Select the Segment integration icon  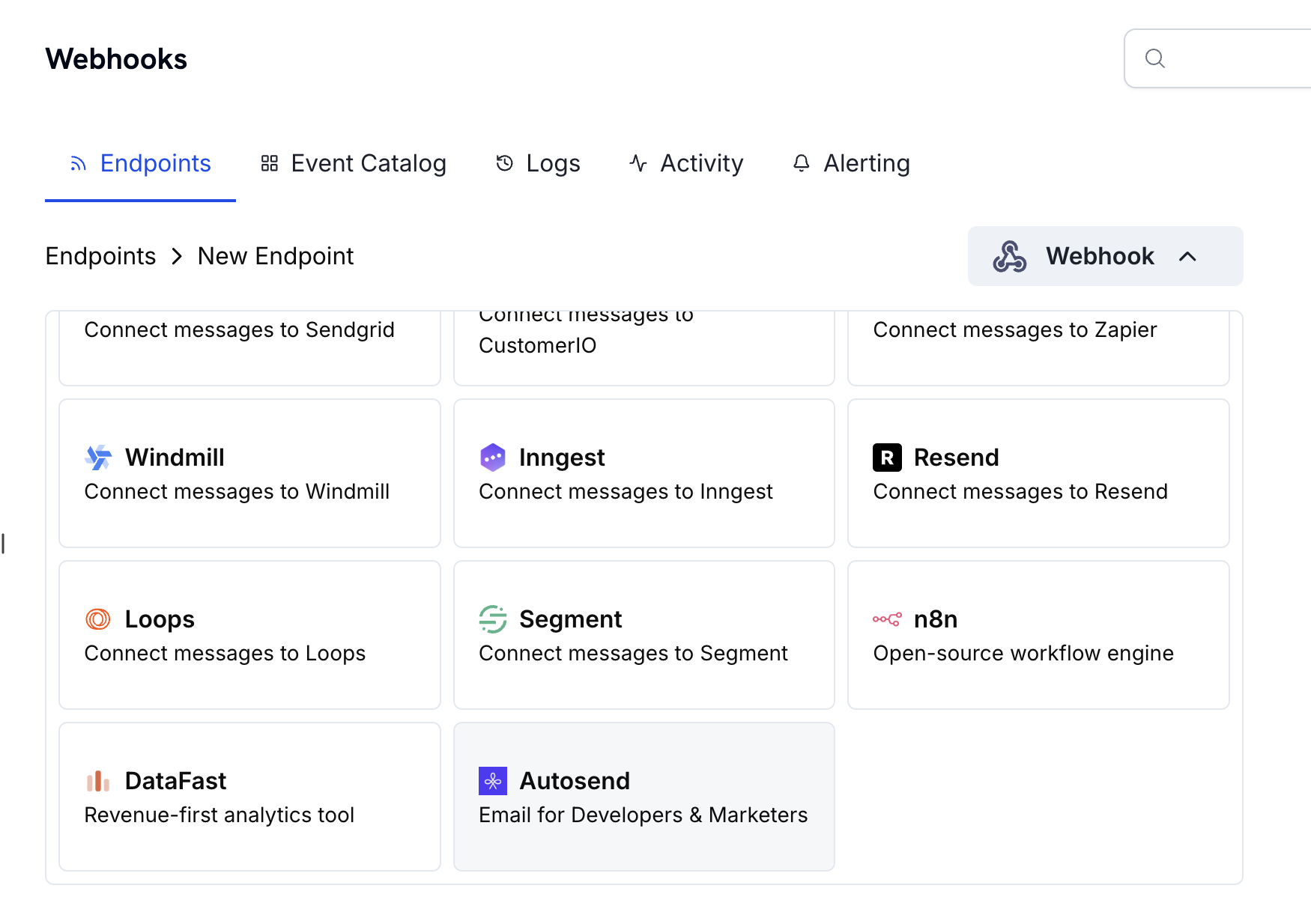click(493, 619)
